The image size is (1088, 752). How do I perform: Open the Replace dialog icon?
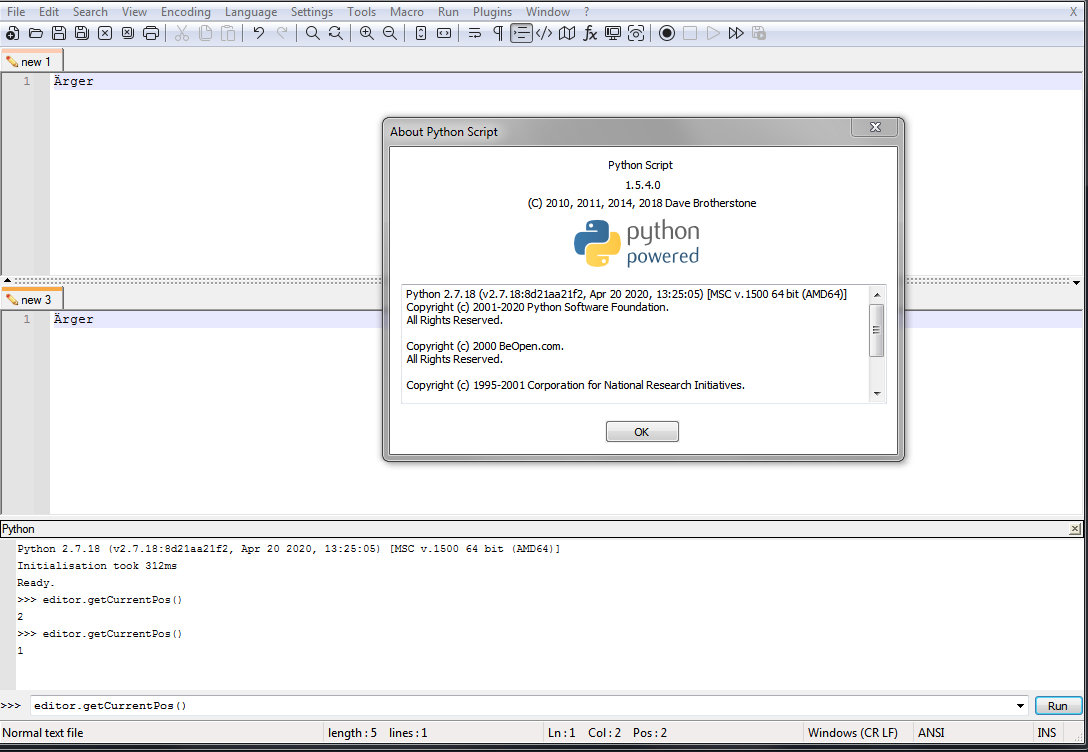click(x=336, y=33)
